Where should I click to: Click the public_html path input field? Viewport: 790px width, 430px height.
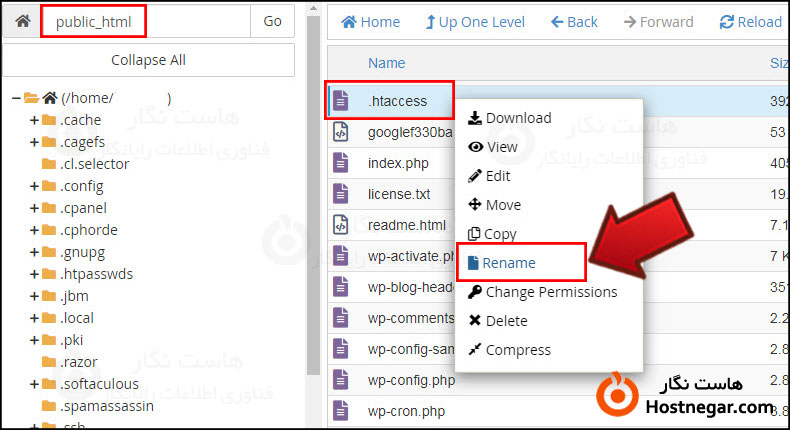point(145,21)
